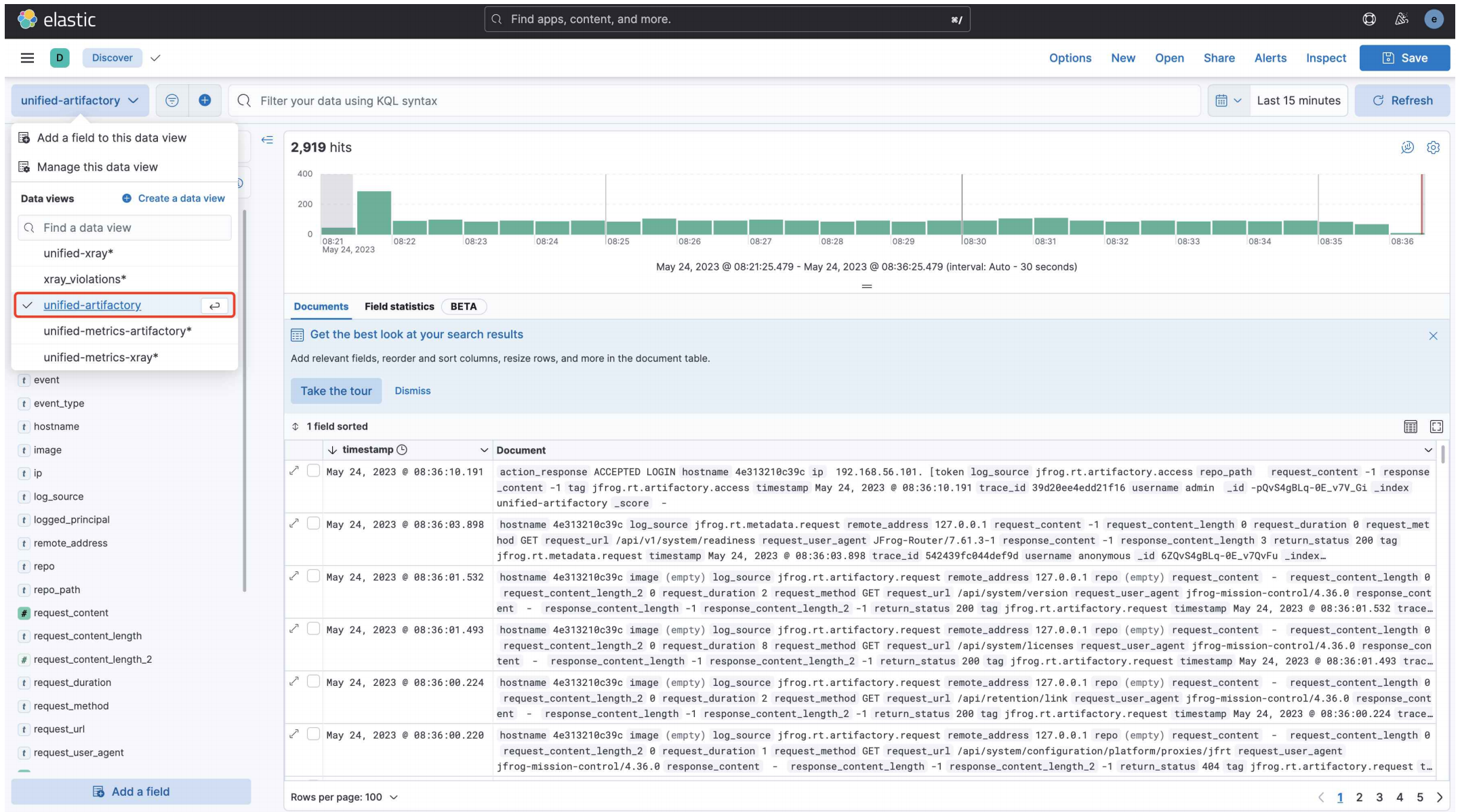Open timestamp column header menu chevron
This screenshot has width=1460, height=812.
coord(484,450)
